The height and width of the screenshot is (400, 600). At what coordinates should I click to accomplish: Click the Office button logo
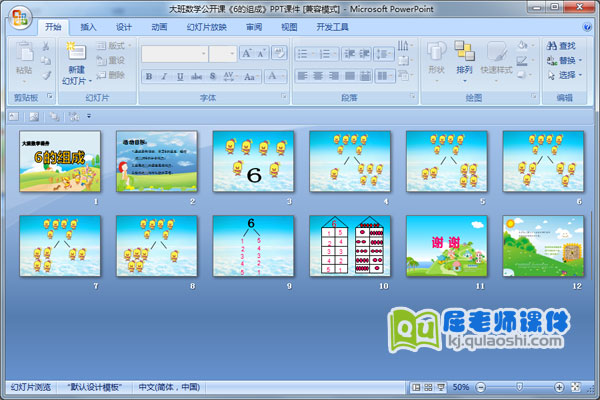pyautogui.click(x=19, y=15)
